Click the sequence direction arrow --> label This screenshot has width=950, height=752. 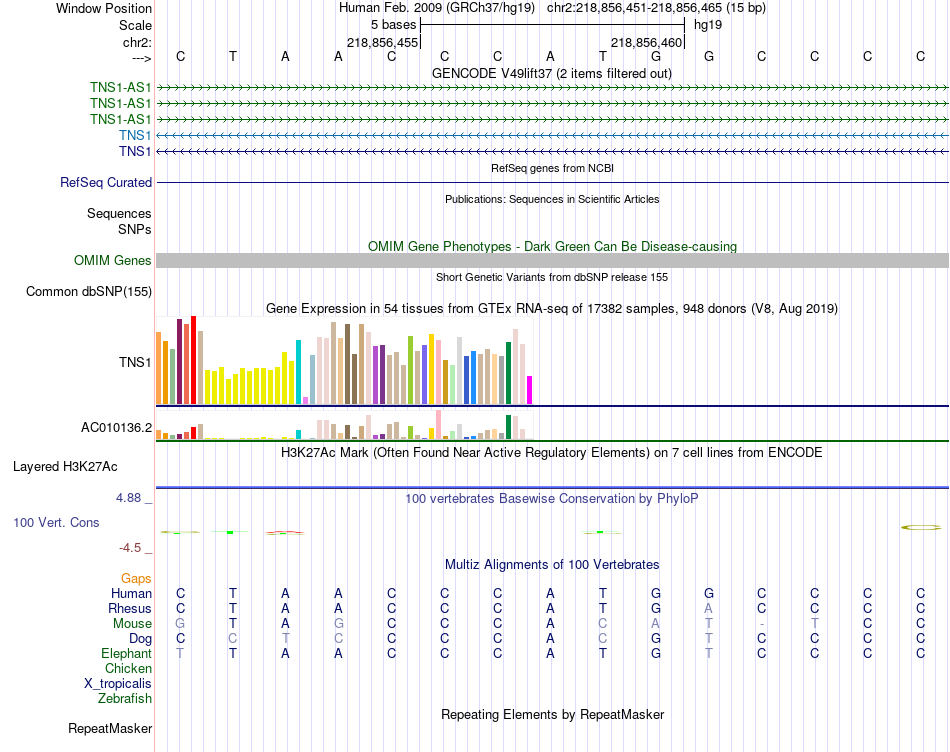(x=142, y=58)
